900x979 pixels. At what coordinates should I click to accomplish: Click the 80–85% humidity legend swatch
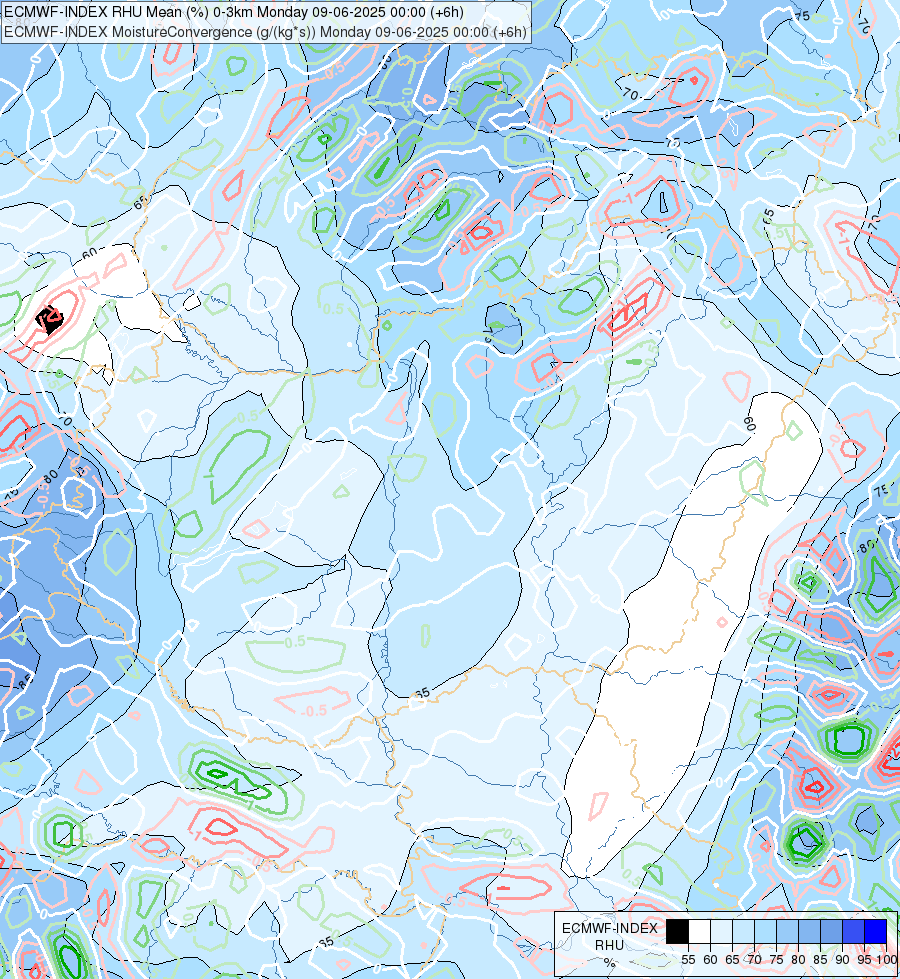point(809,932)
